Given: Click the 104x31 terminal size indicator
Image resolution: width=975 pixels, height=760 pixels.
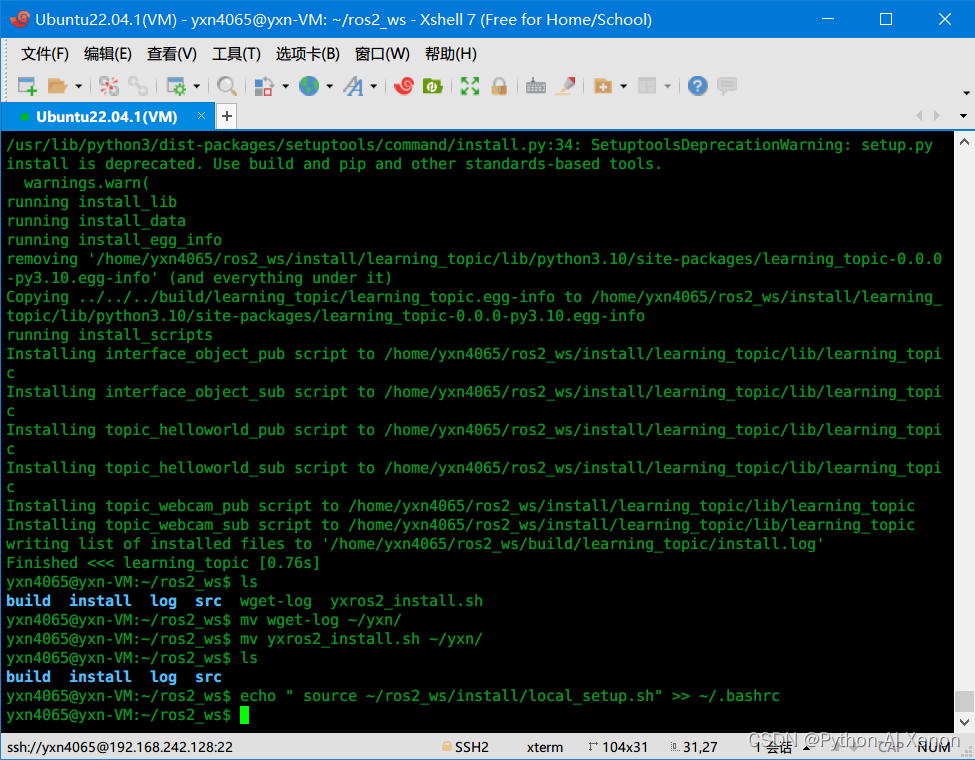Looking at the screenshot, I should tap(618, 747).
